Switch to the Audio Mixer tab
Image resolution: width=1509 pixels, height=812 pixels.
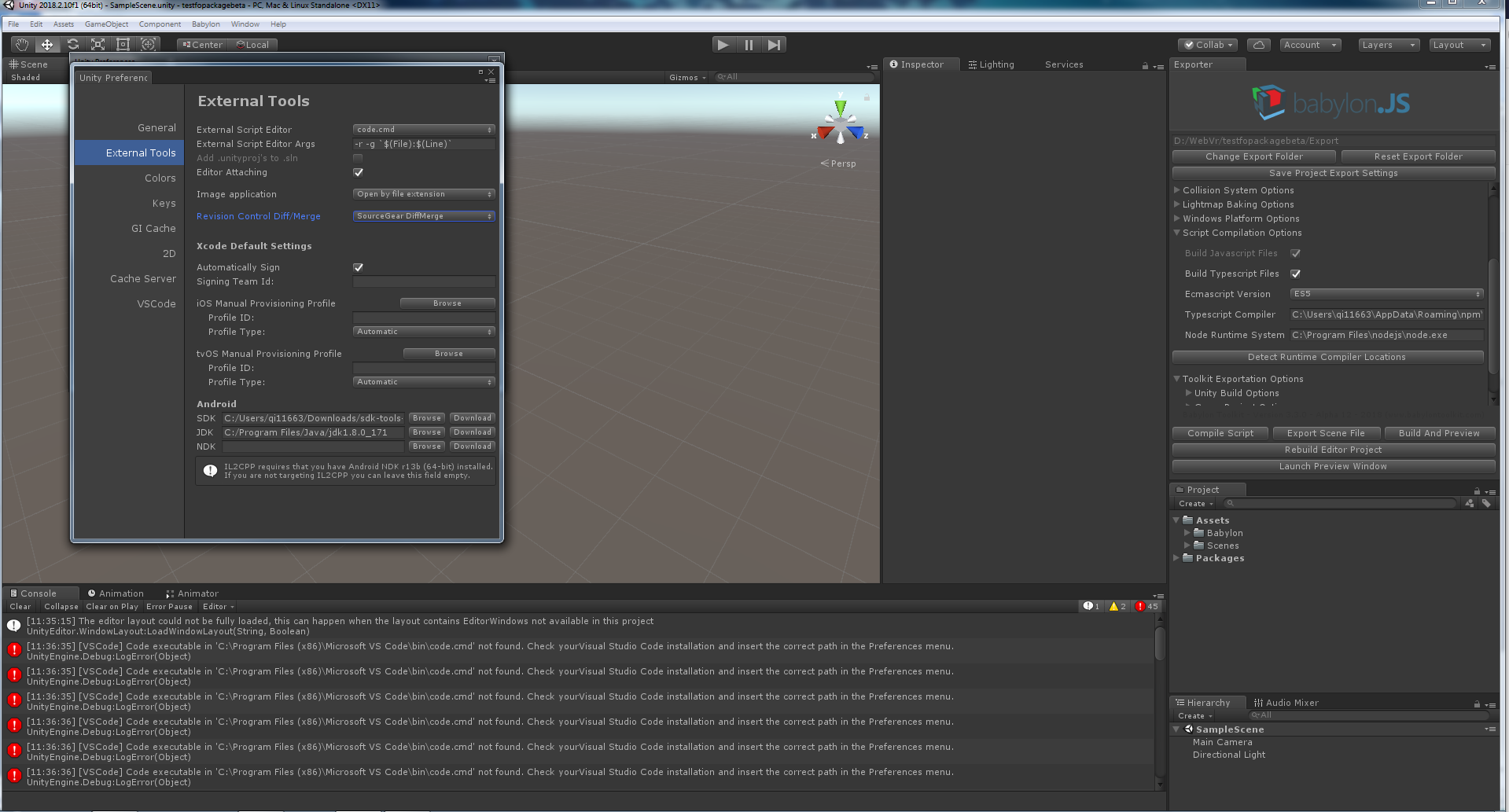[x=1286, y=703]
